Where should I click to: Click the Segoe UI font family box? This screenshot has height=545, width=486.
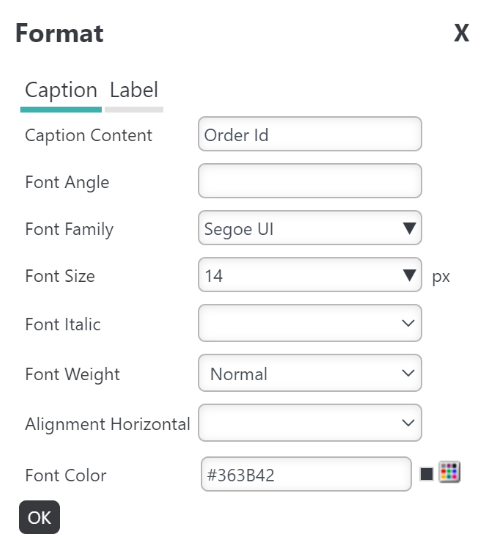click(x=310, y=228)
